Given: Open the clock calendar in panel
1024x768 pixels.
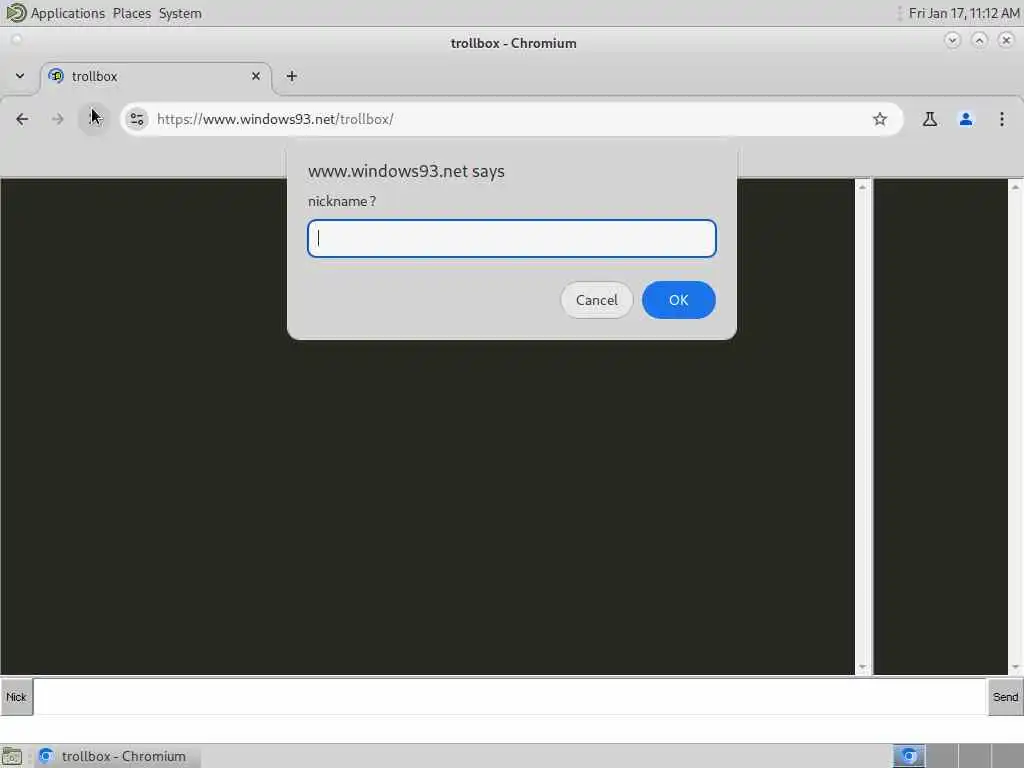Looking at the screenshot, I should click(x=963, y=13).
